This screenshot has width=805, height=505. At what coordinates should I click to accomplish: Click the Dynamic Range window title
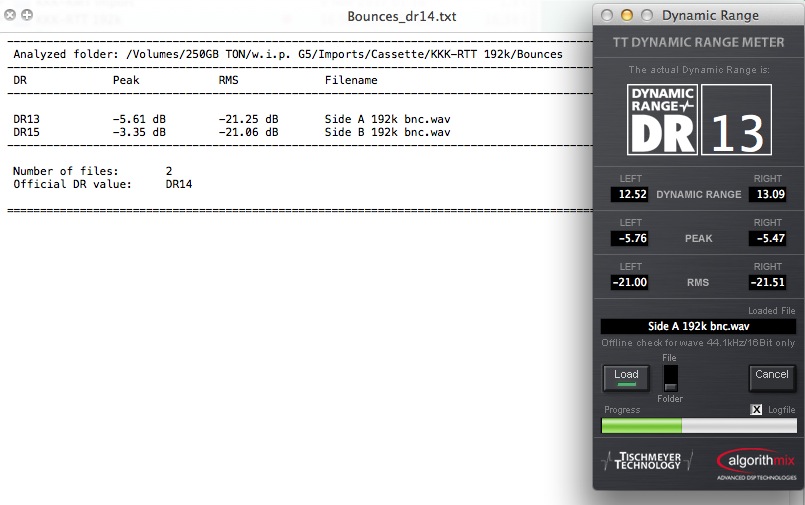point(710,15)
